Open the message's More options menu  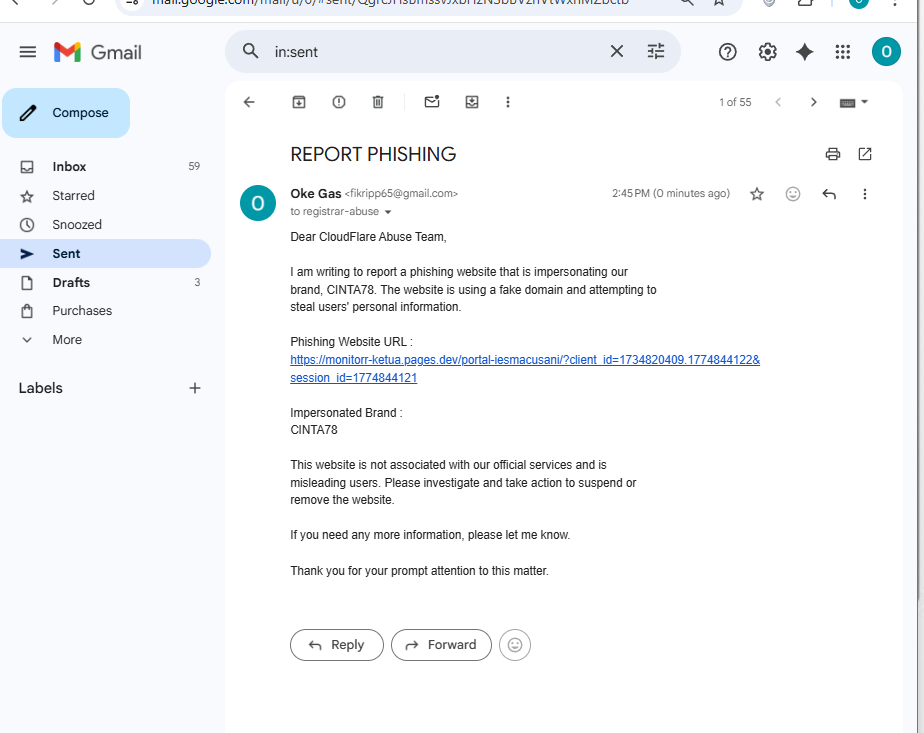tap(864, 194)
